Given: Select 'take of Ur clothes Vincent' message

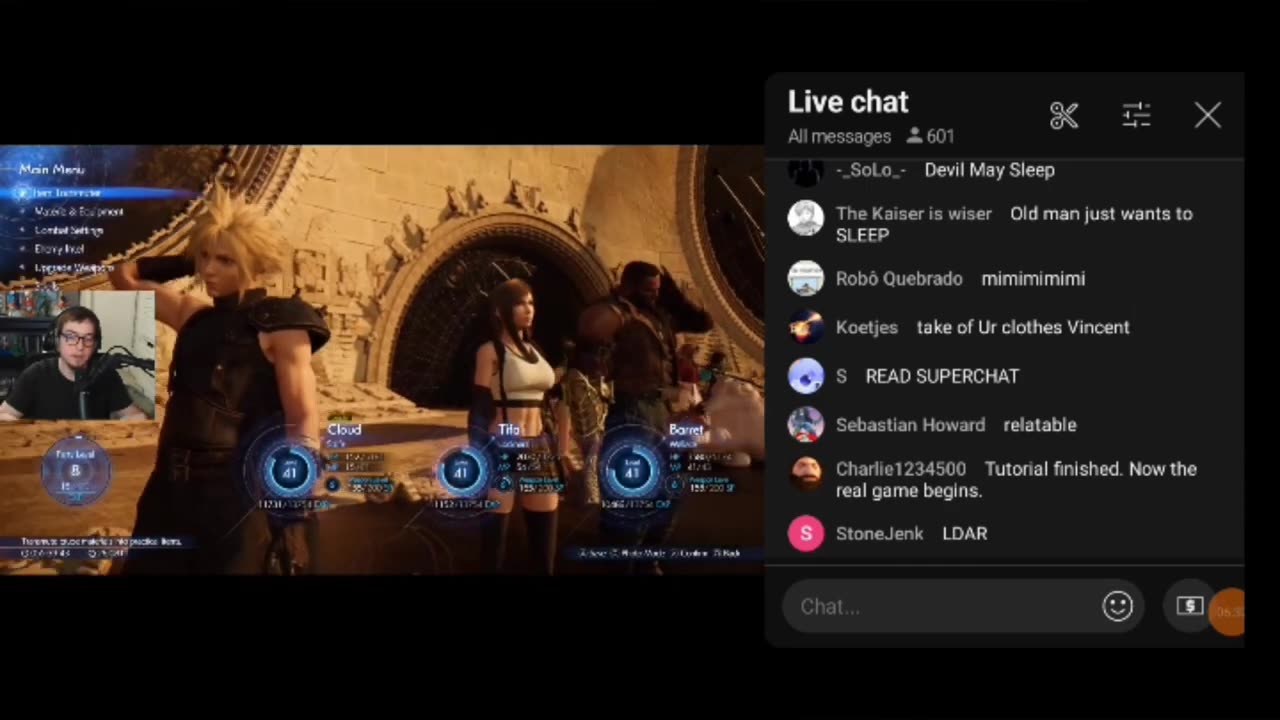Looking at the screenshot, I should pyautogui.click(x=1023, y=327).
